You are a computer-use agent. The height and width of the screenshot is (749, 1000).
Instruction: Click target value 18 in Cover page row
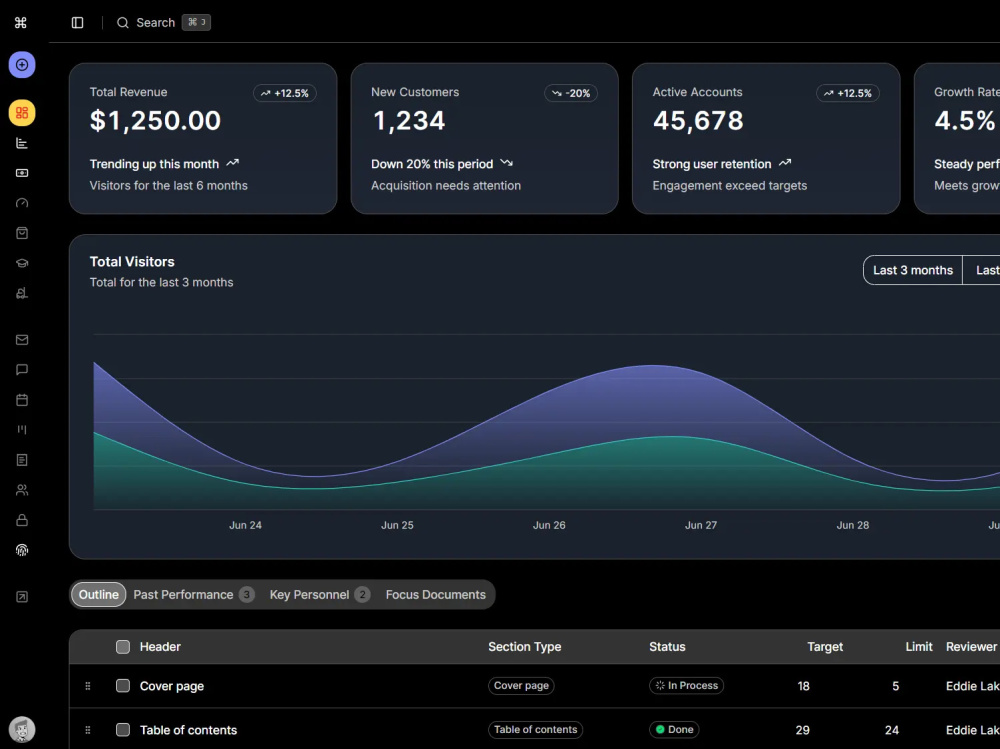point(804,686)
